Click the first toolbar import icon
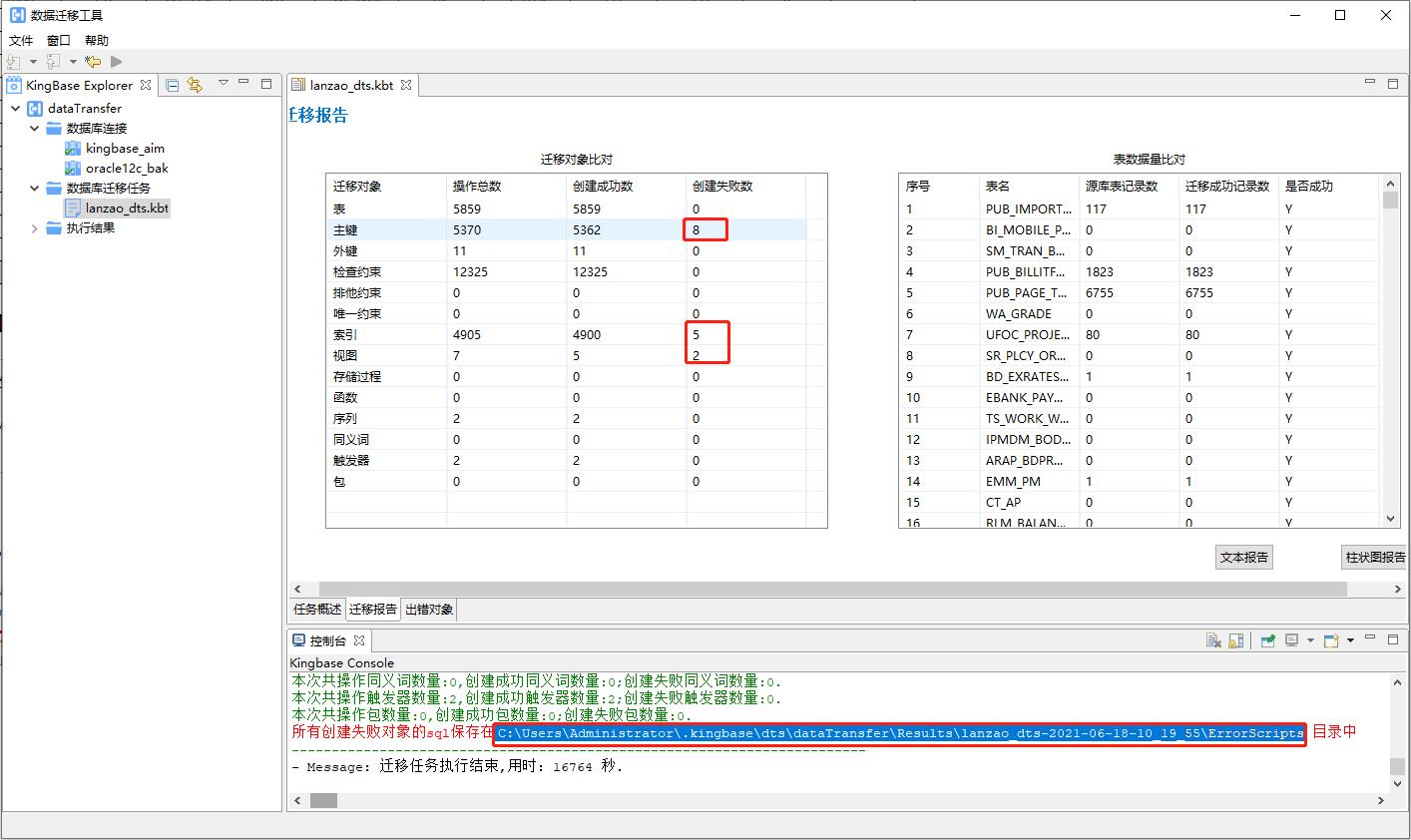 pyautogui.click(x=14, y=62)
